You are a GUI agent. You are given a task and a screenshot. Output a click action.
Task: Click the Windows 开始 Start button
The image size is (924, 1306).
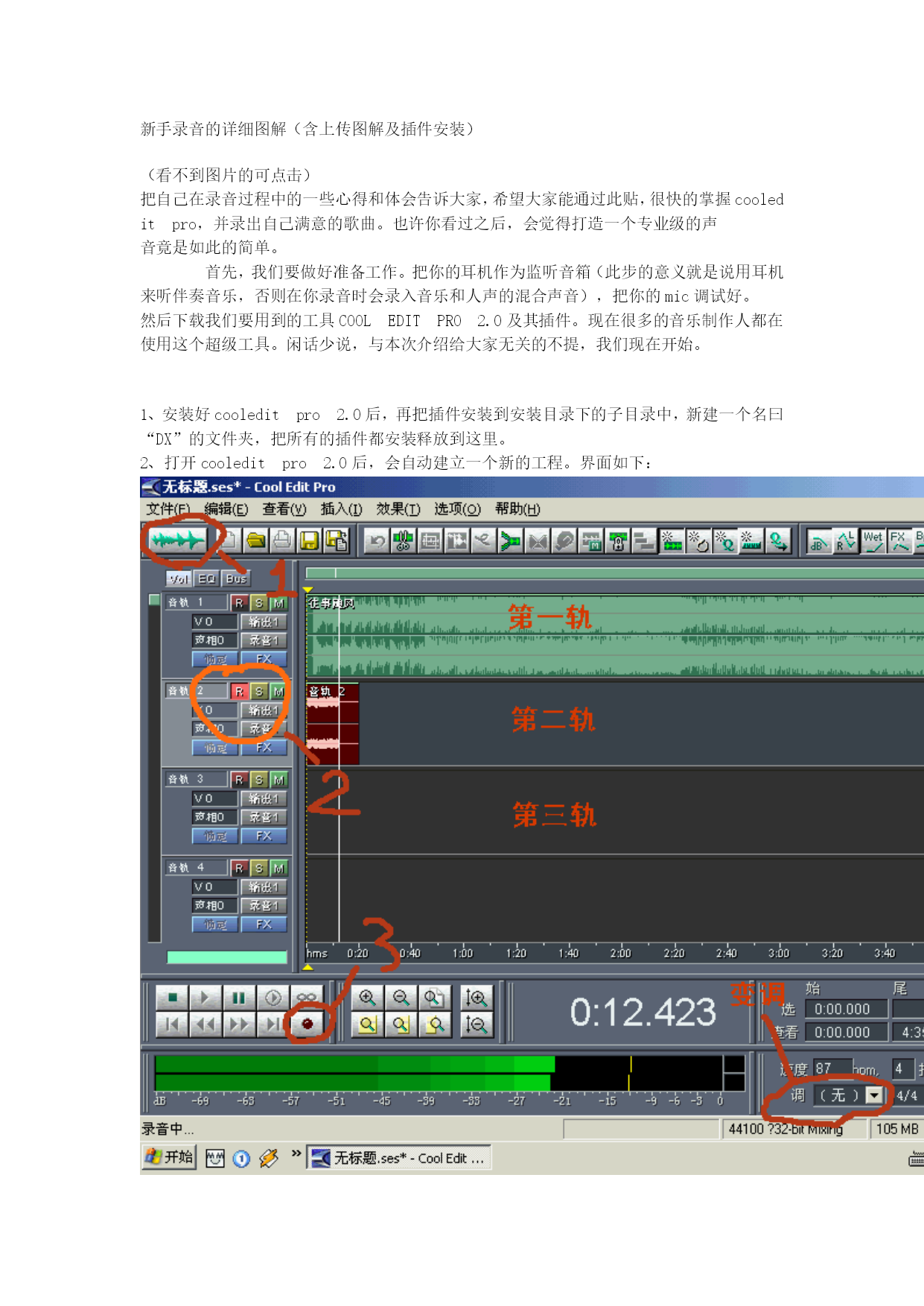click(x=169, y=1157)
